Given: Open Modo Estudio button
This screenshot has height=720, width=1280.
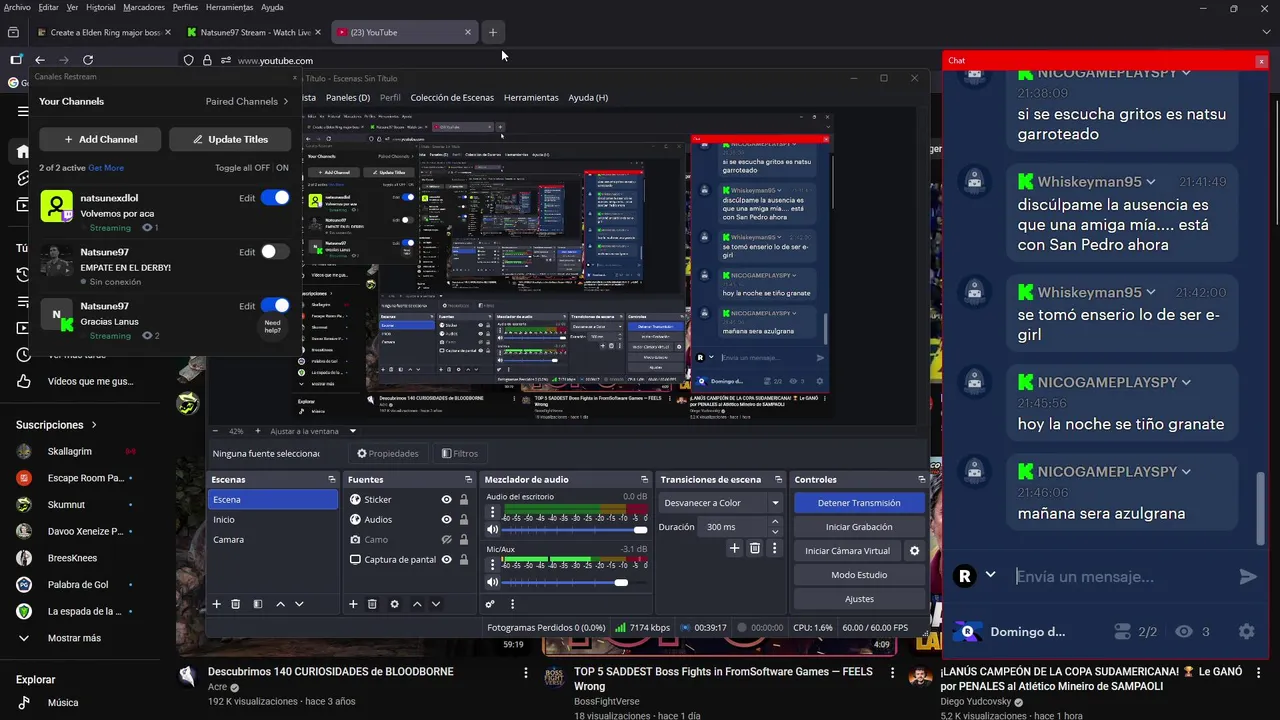Looking at the screenshot, I should click(859, 575).
